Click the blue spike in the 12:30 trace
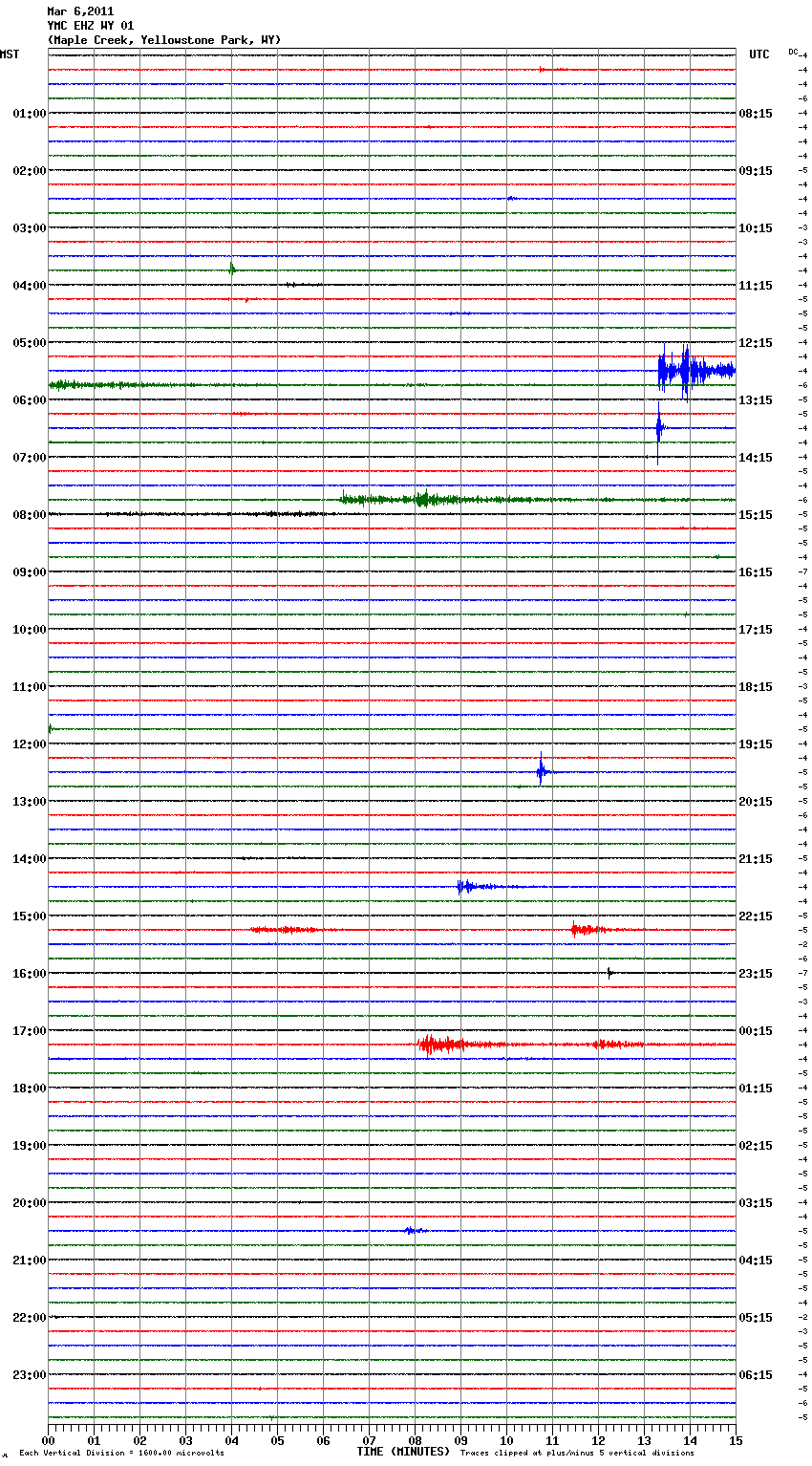 point(541,769)
